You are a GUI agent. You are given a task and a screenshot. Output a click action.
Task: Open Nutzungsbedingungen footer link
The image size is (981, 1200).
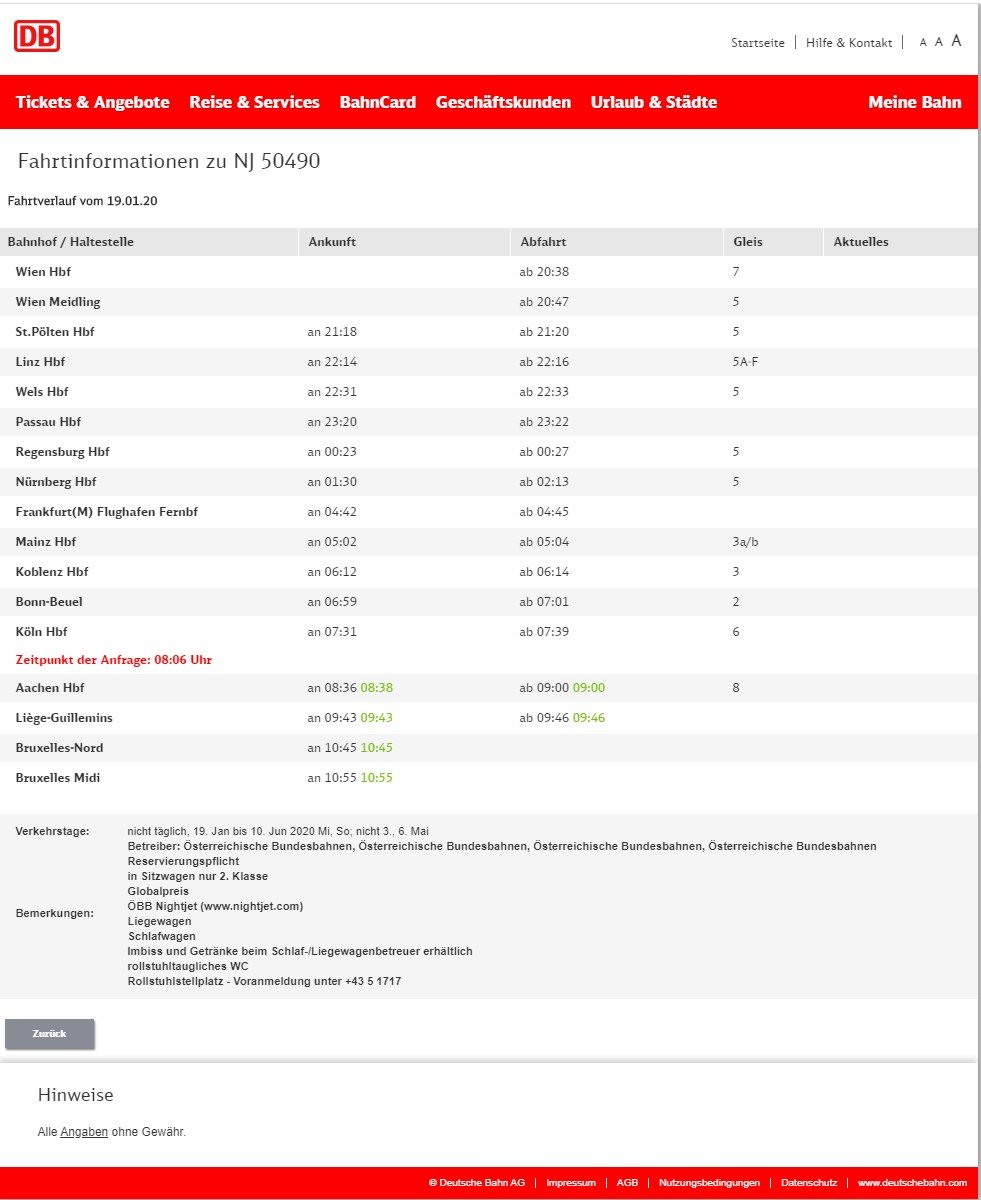point(709,1182)
